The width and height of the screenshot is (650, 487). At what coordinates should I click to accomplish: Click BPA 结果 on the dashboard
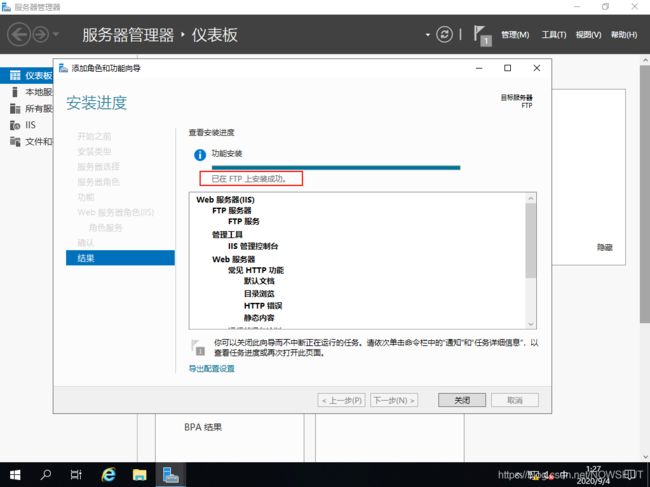[x=203, y=427]
